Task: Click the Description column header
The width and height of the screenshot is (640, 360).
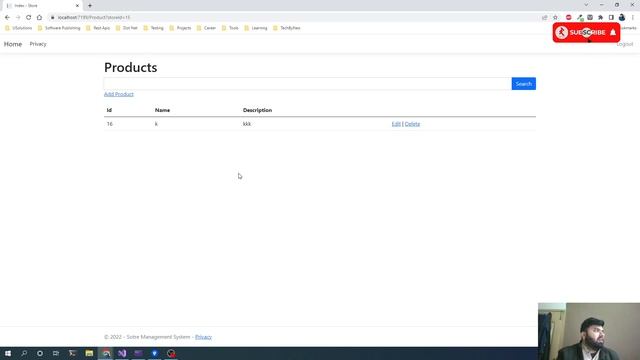Action: [257, 110]
